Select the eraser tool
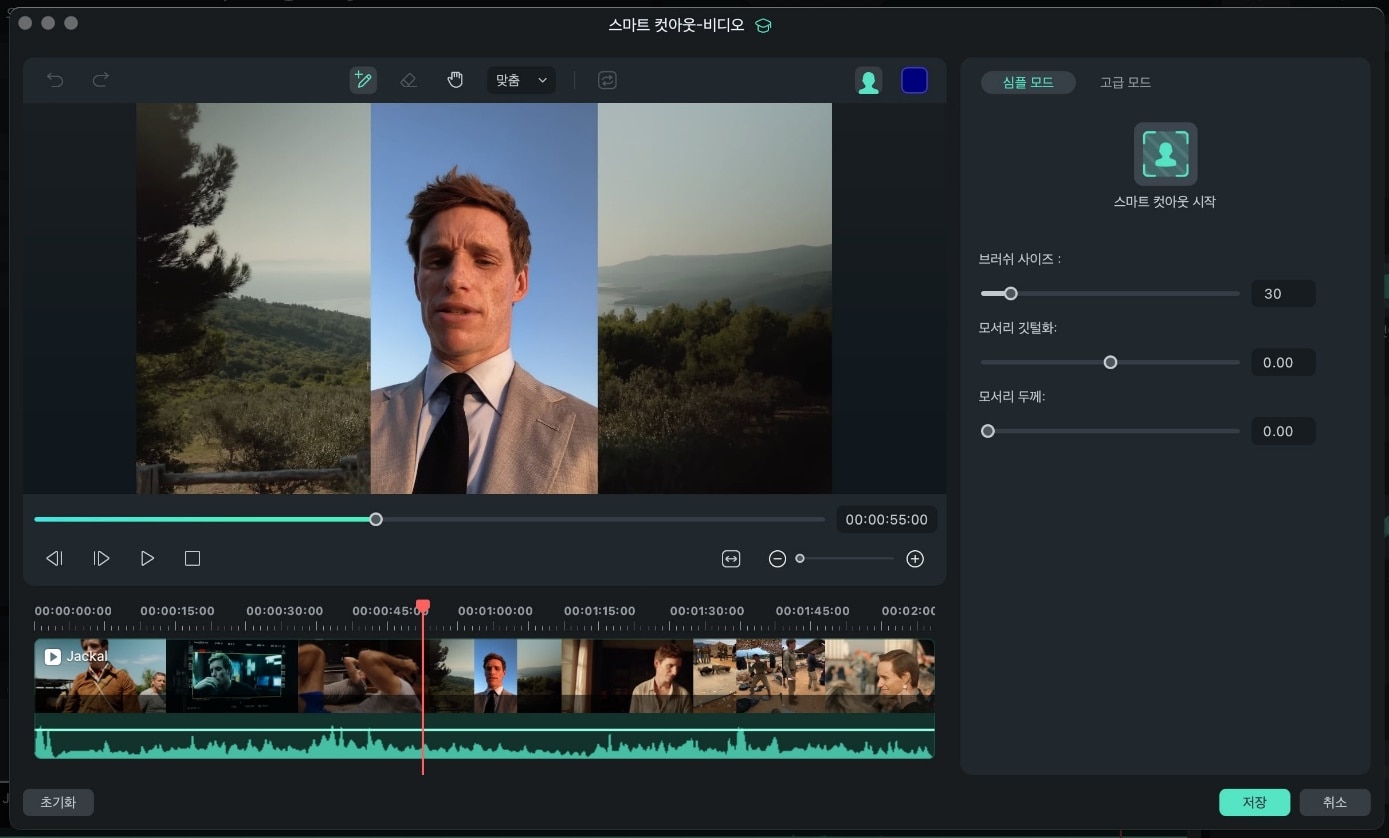The height and width of the screenshot is (838, 1389). click(x=408, y=80)
